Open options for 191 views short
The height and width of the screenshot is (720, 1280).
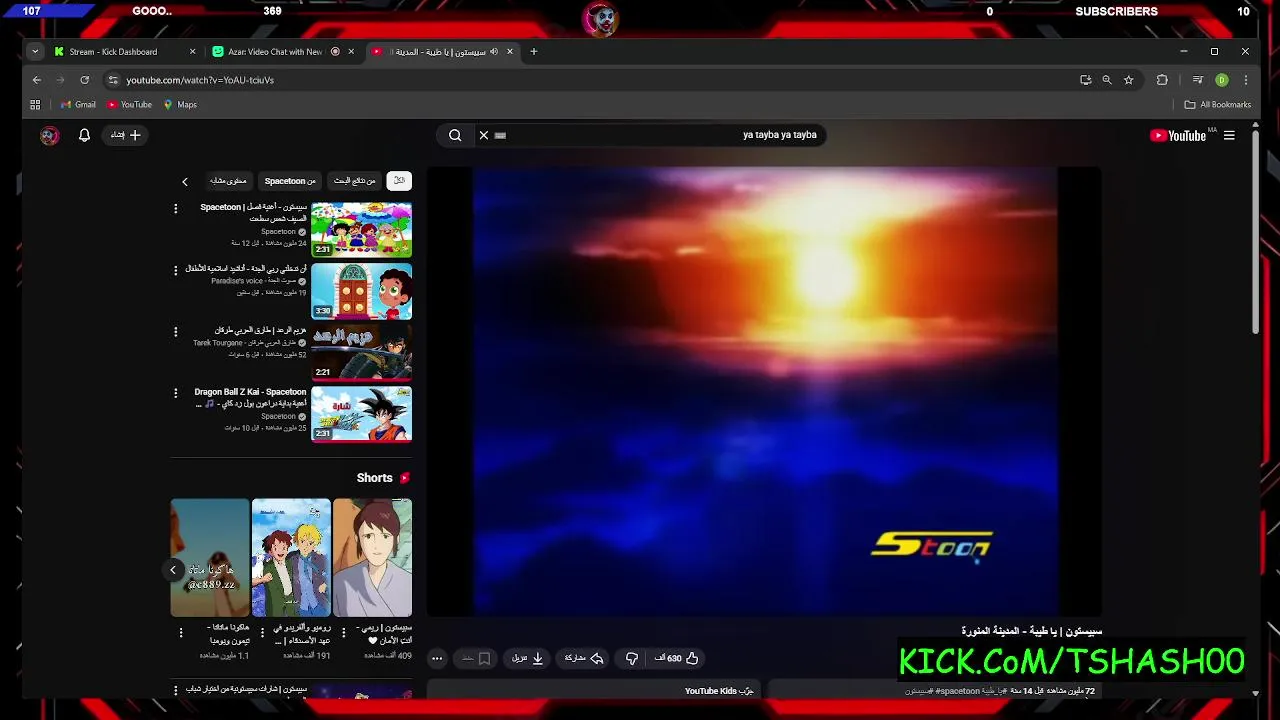(x=262, y=633)
